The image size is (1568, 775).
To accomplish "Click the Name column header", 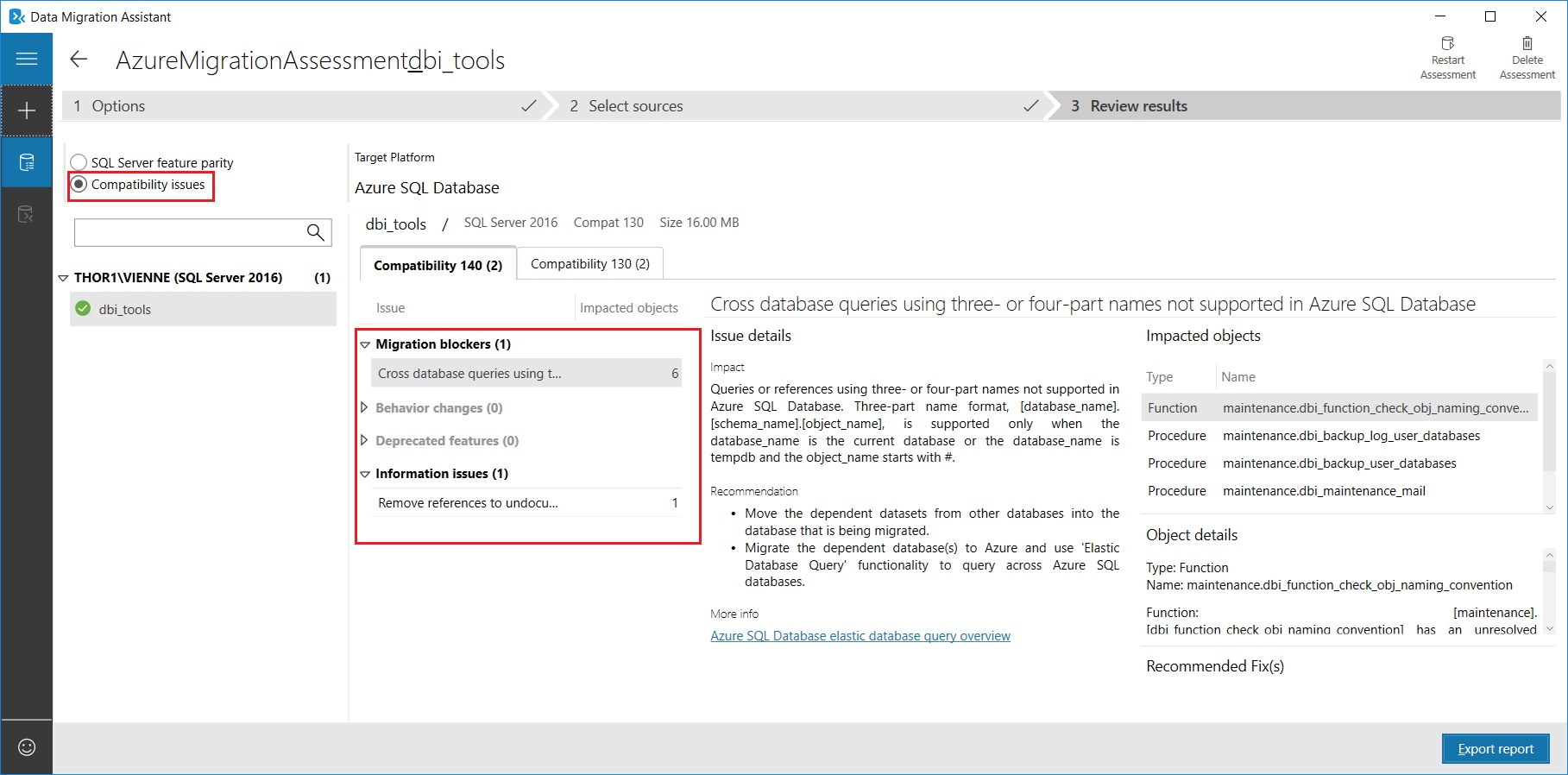I will click(x=1238, y=377).
